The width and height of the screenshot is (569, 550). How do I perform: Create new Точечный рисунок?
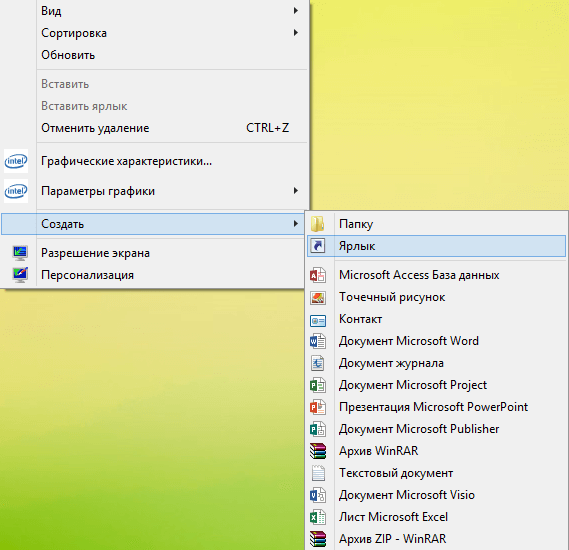437,297
